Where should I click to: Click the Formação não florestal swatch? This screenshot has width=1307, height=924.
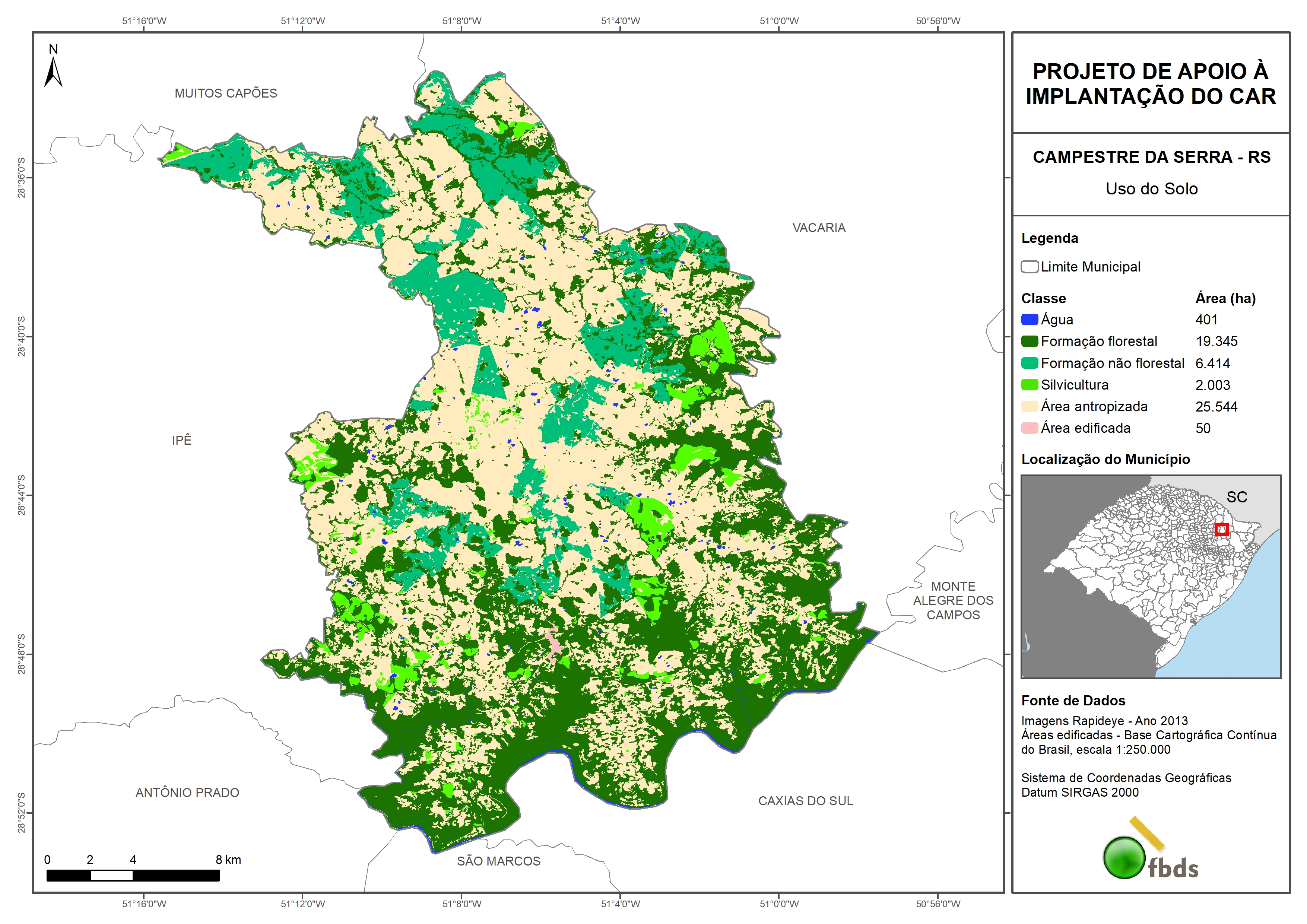[x=1029, y=363]
